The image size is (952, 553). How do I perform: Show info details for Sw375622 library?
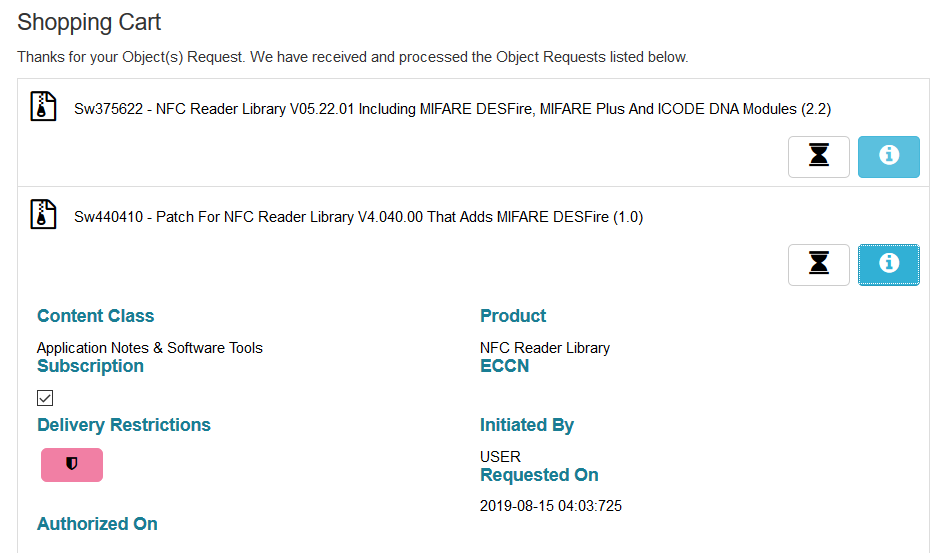point(888,157)
